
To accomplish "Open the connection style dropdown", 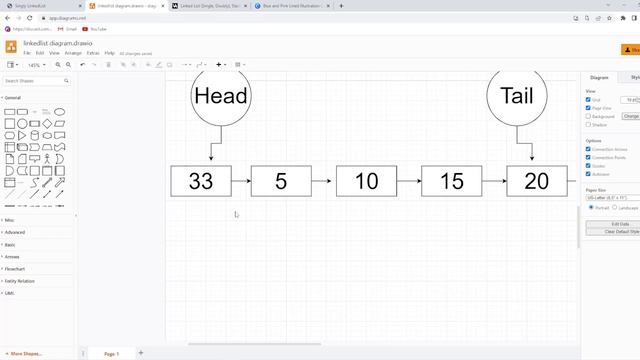I will click(x=186, y=64).
